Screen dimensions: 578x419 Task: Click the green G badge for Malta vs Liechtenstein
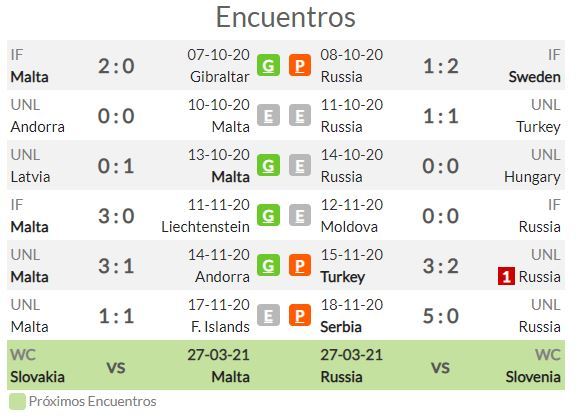(x=268, y=216)
